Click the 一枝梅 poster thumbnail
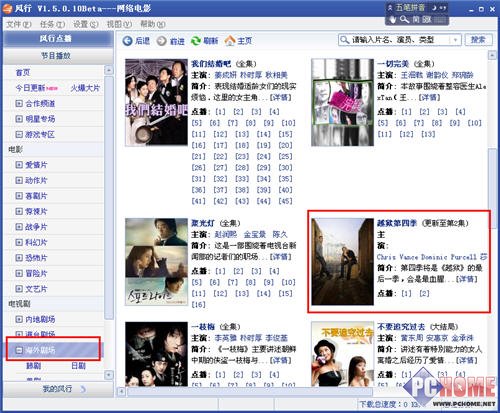 pos(156,354)
